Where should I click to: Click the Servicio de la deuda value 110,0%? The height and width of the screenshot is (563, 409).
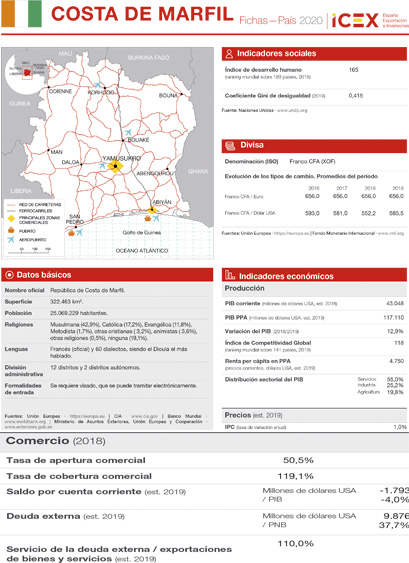(296, 544)
